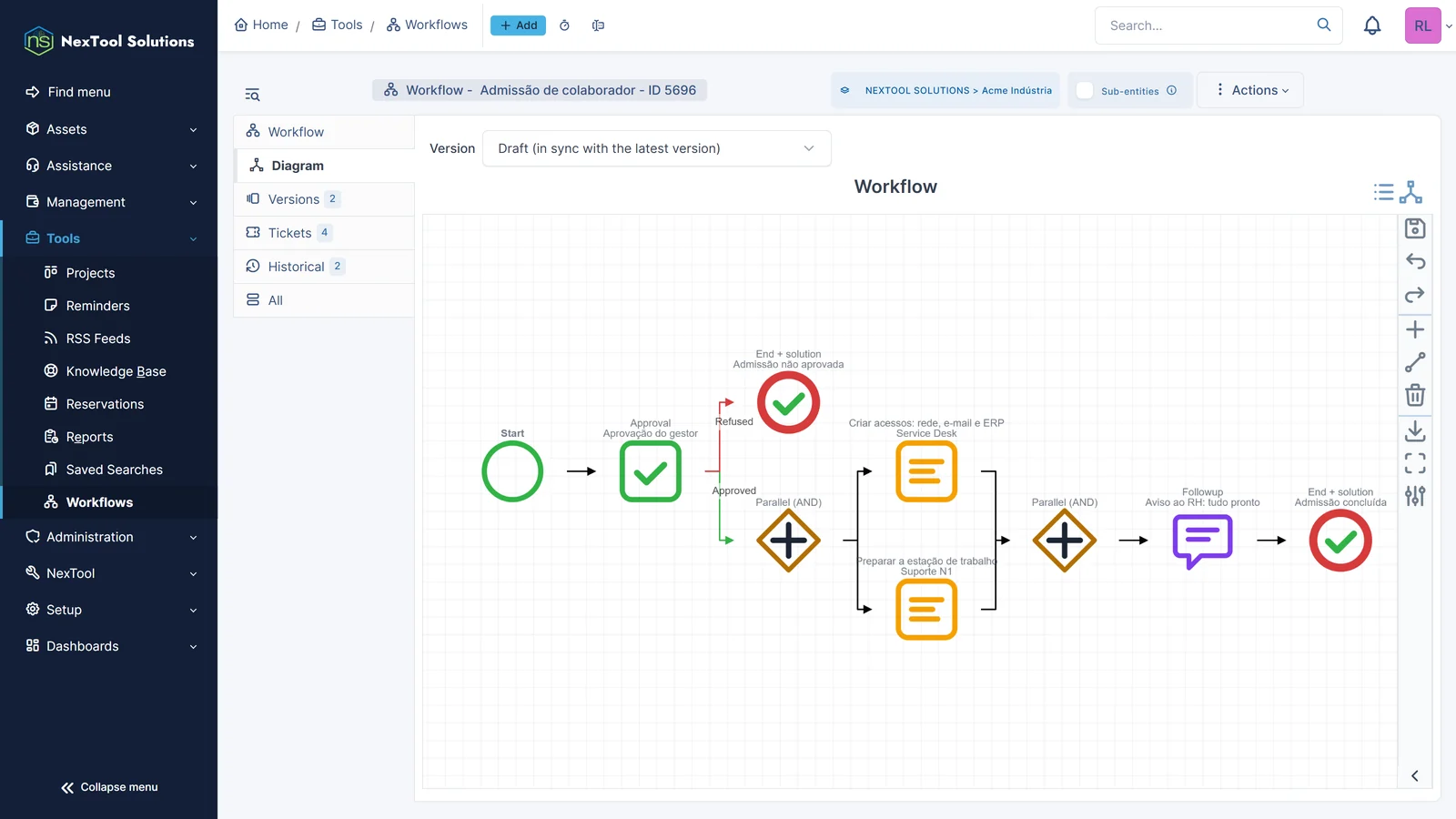Open notifications bell

pyautogui.click(x=1372, y=25)
